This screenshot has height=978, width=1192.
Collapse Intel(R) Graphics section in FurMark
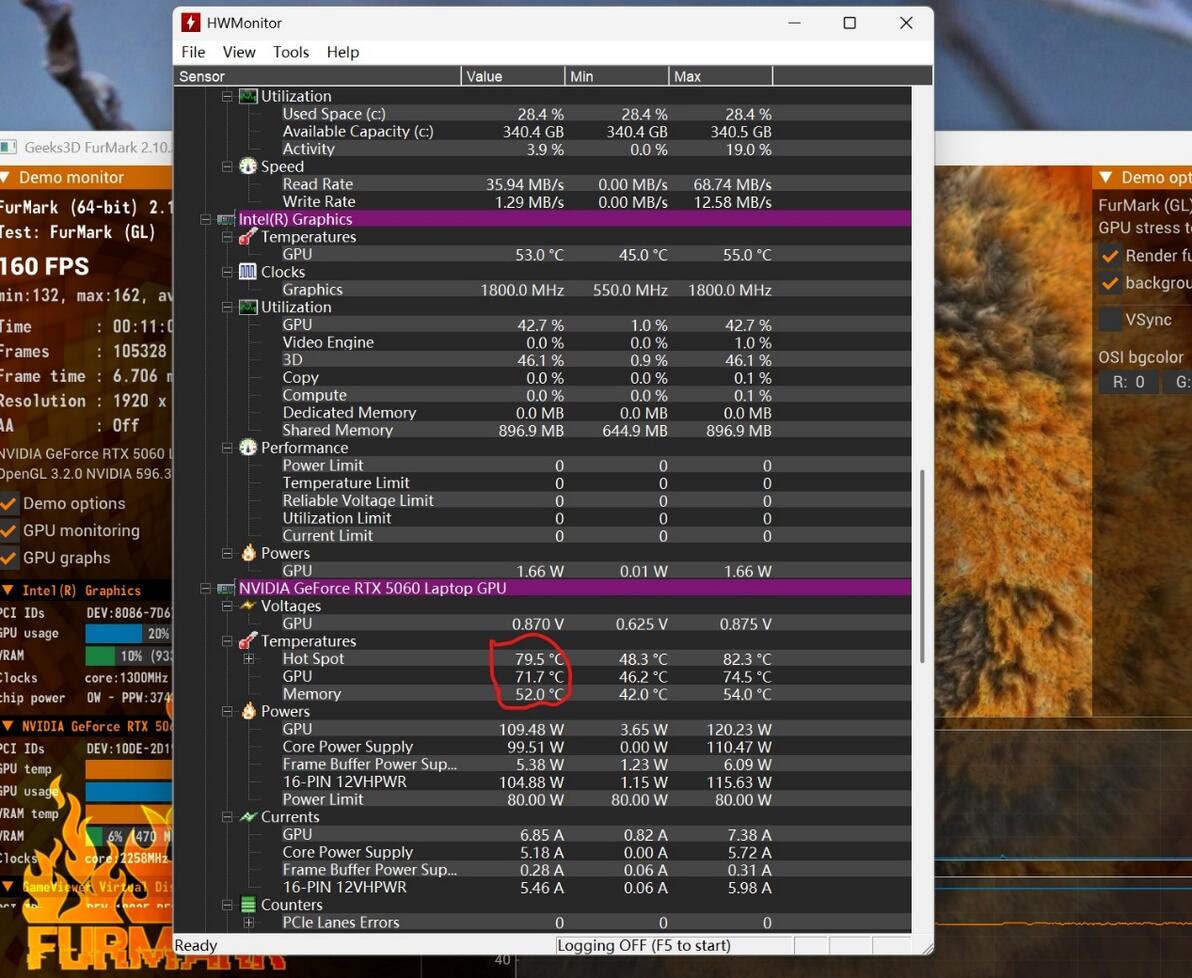[x=8, y=590]
